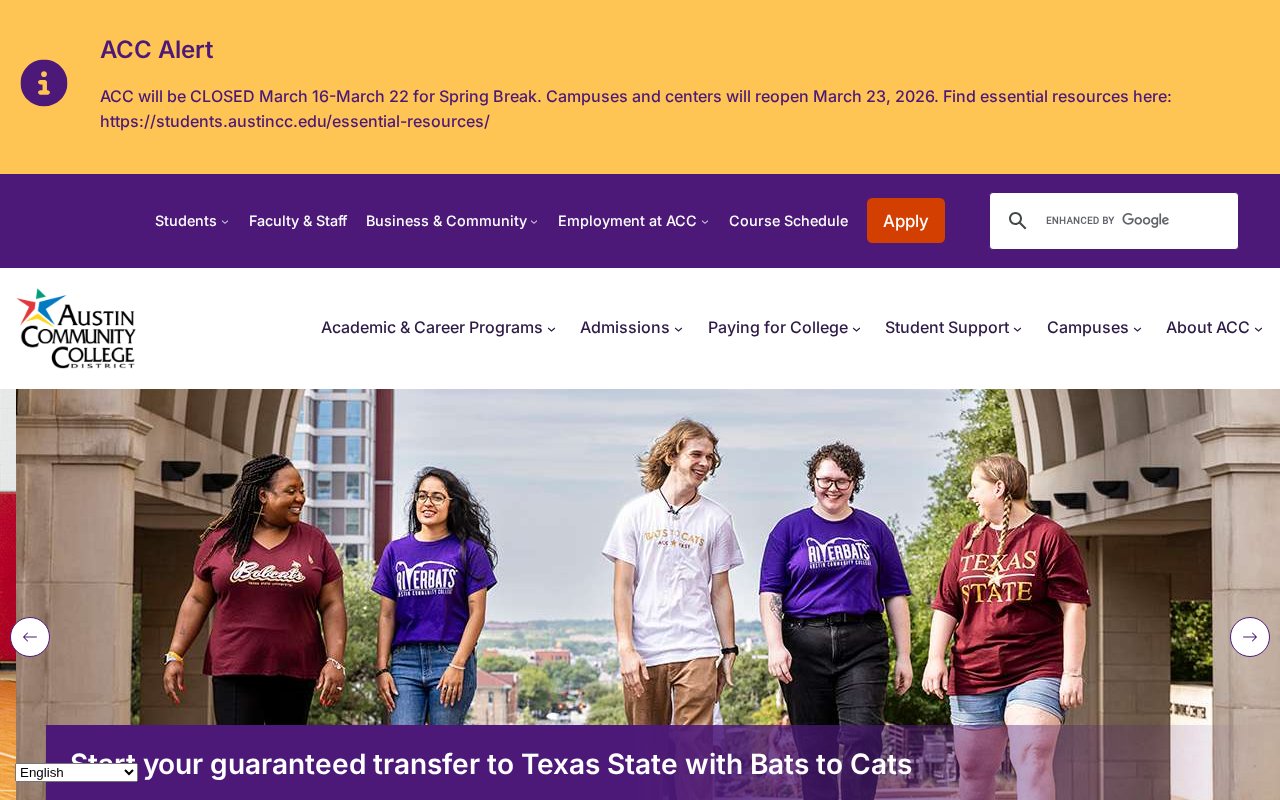Advance to next carousel slide arrow

pos(1250,637)
